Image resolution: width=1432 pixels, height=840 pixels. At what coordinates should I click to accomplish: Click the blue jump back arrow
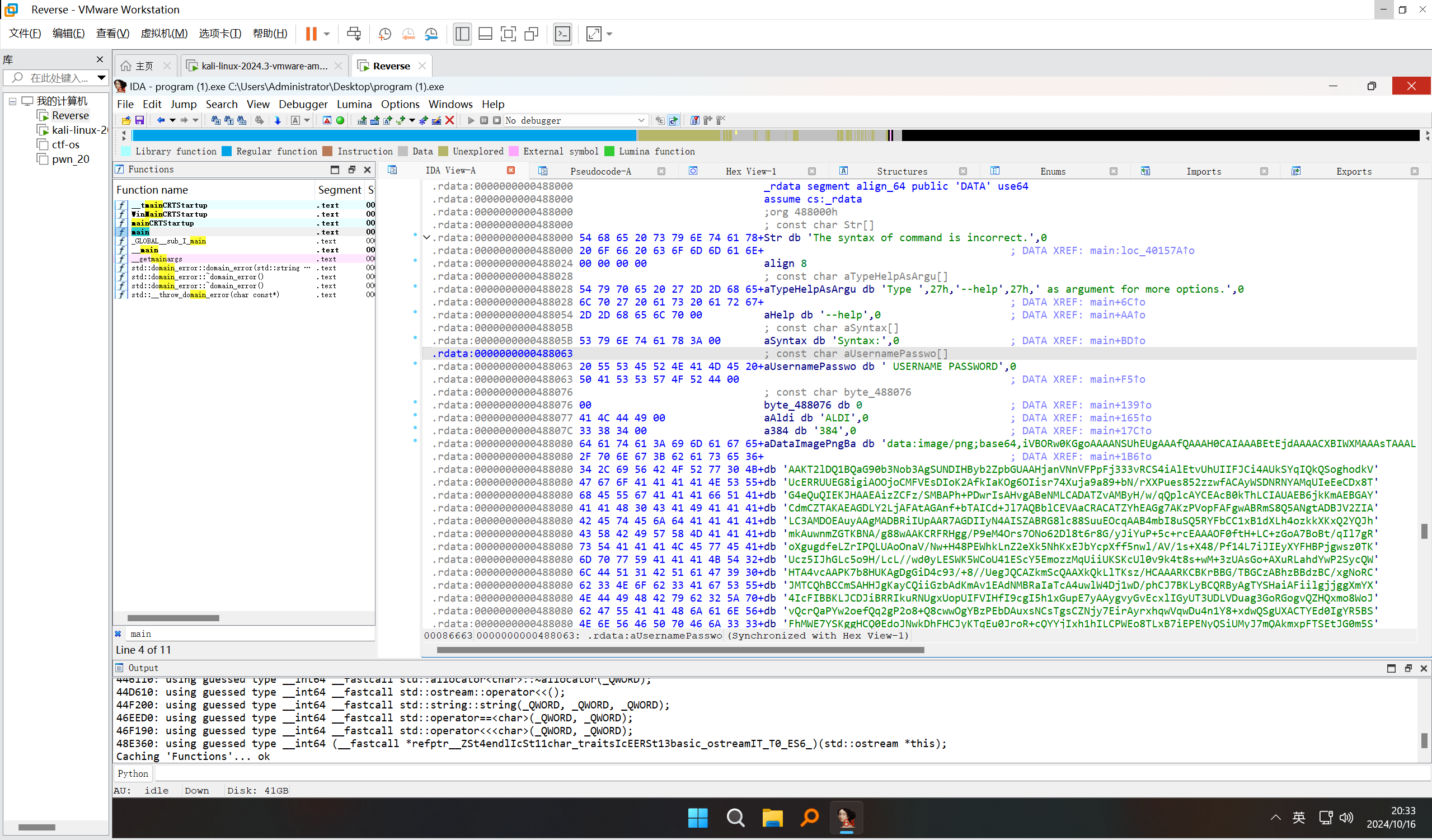[161, 120]
